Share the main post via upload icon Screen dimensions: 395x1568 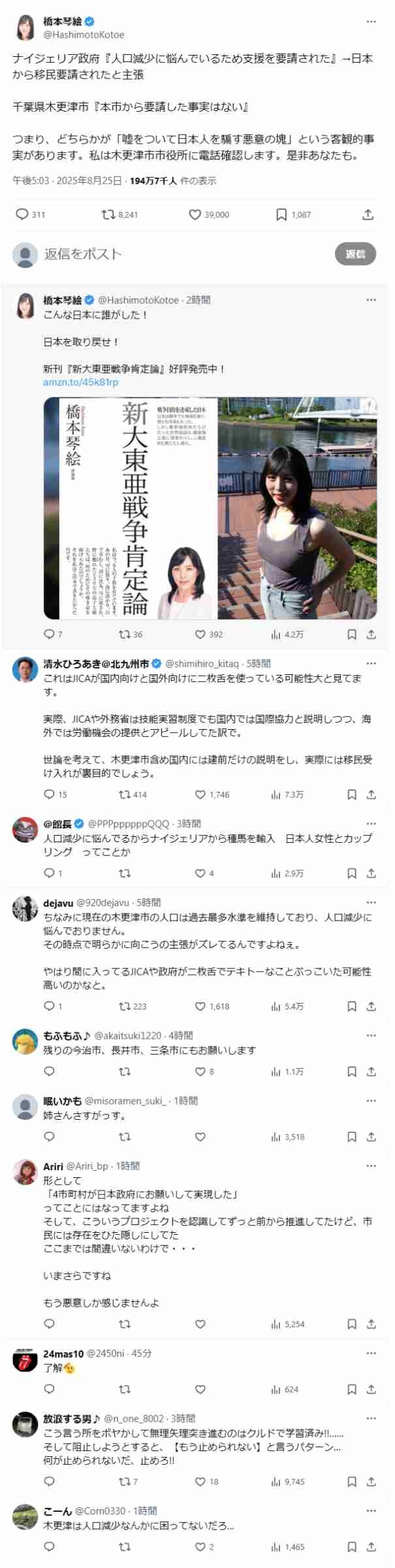pos(368,214)
